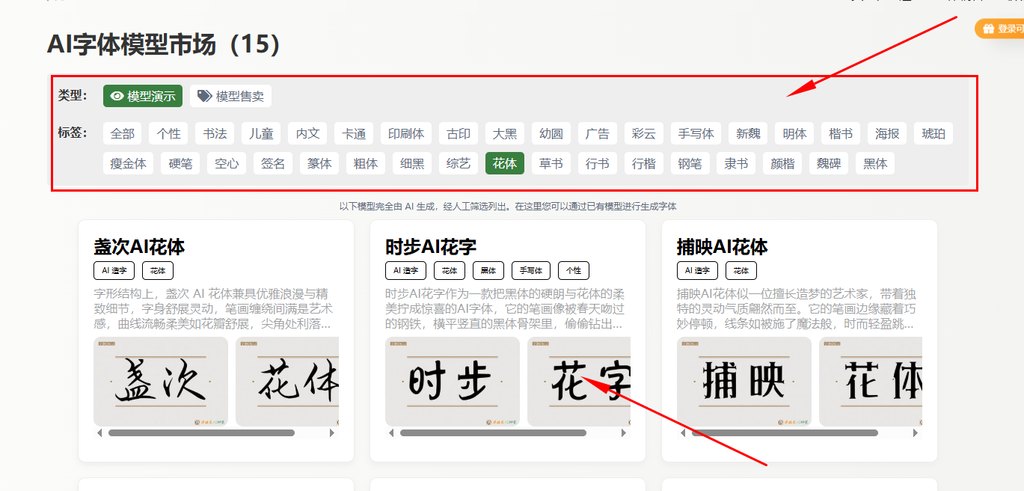
Task: Choose the 古印 tag
Action: pos(458,133)
